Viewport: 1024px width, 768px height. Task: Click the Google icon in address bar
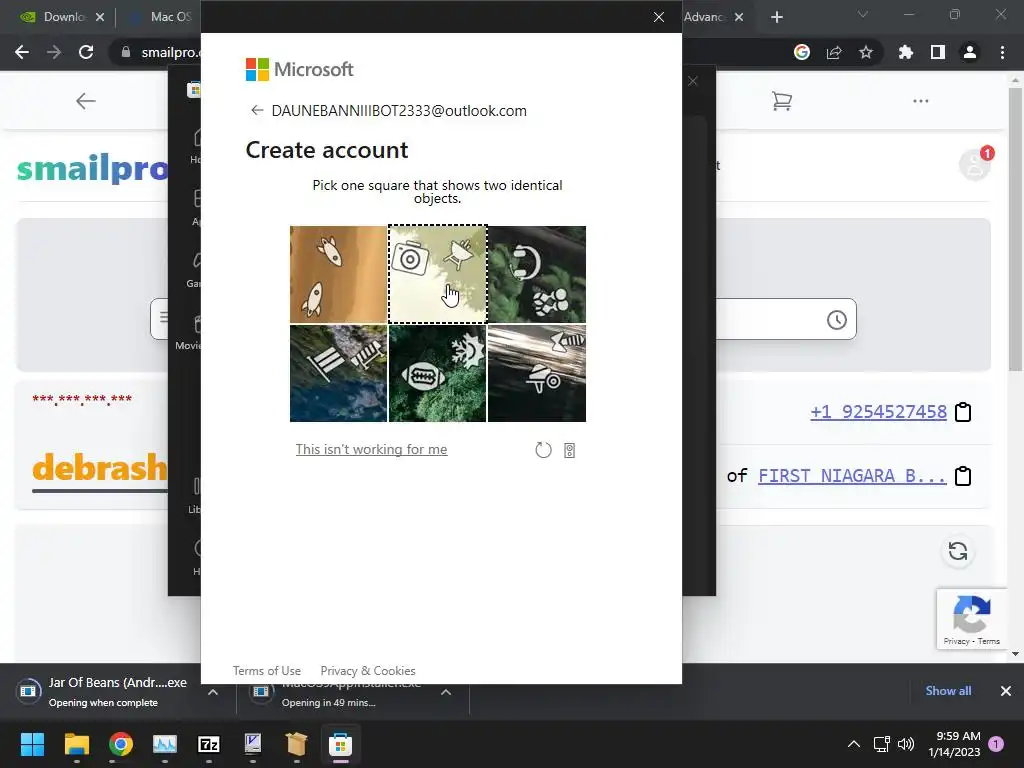(x=802, y=52)
